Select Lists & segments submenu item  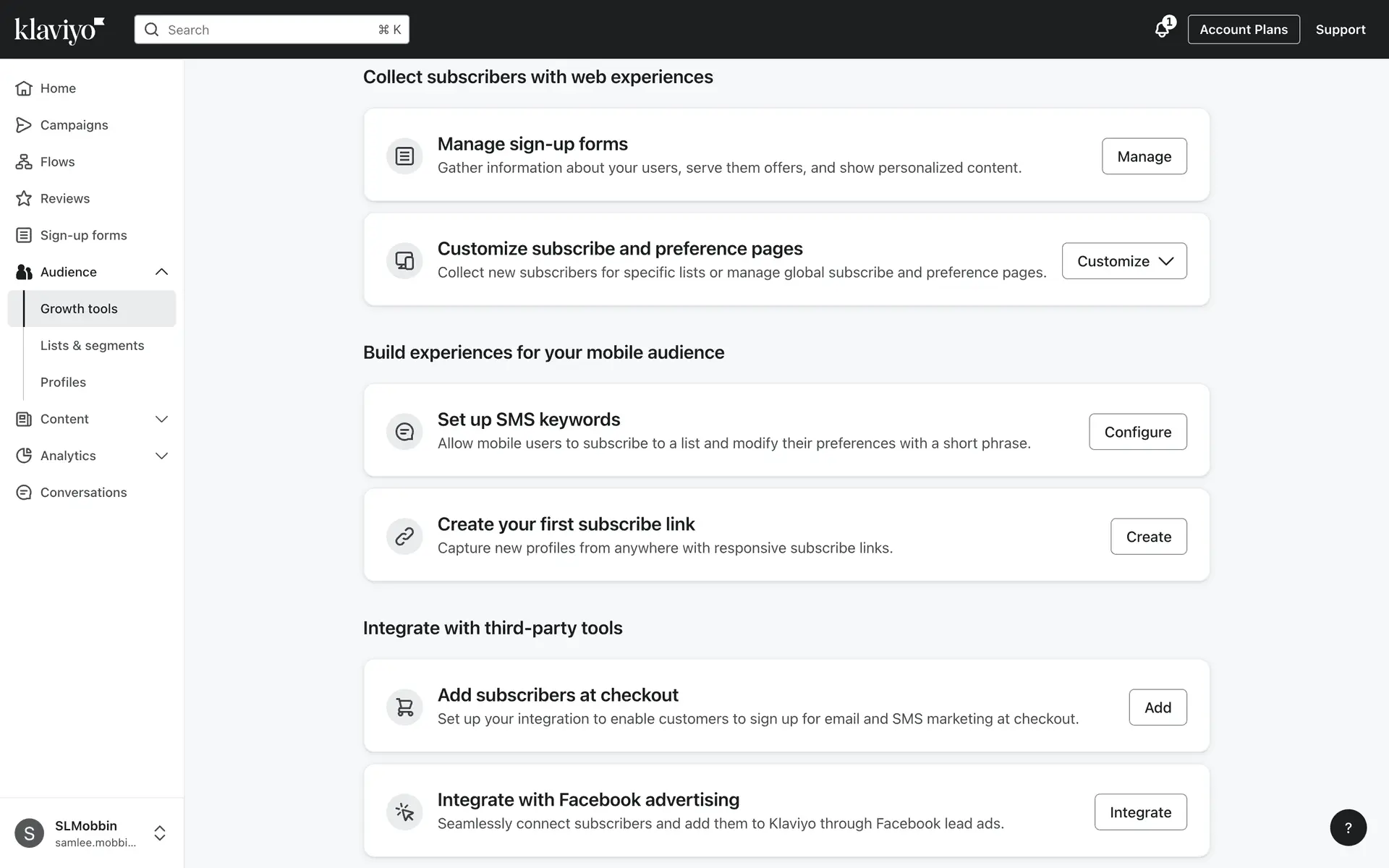pyautogui.click(x=92, y=346)
